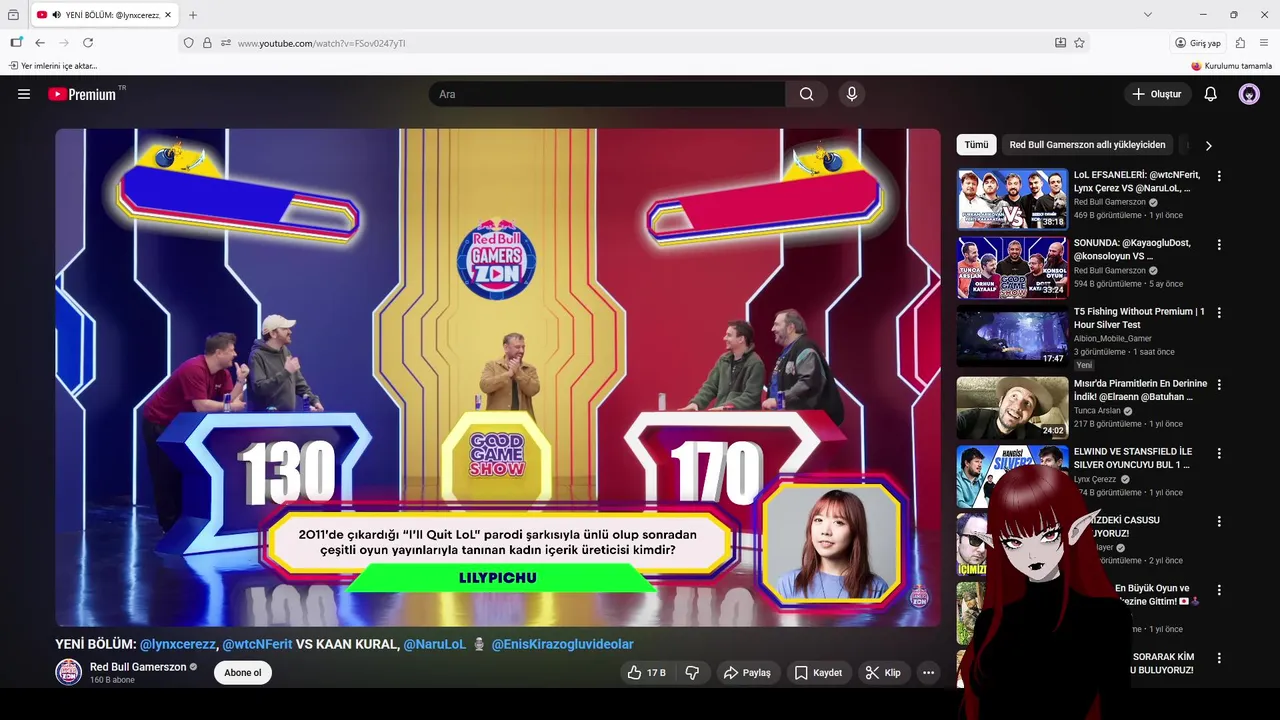Click the Yeni badge on T5 Fishing
1280x720 pixels.
tap(1084, 365)
